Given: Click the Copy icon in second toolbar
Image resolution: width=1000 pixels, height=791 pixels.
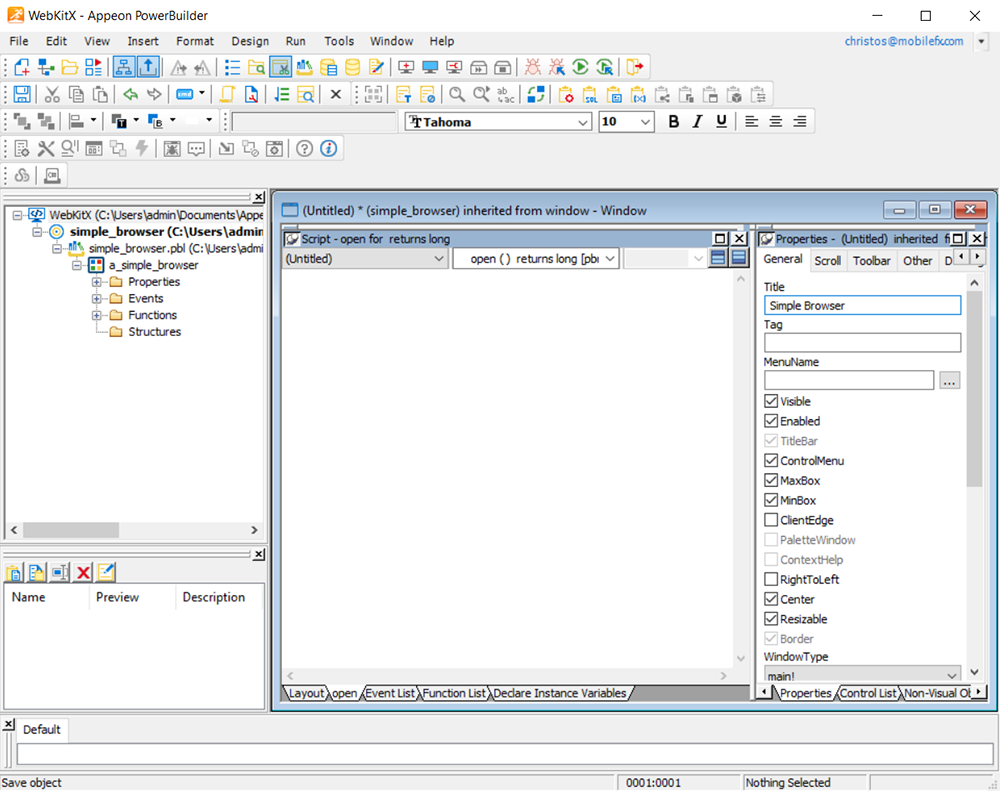Looking at the screenshot, I should 76,95.
